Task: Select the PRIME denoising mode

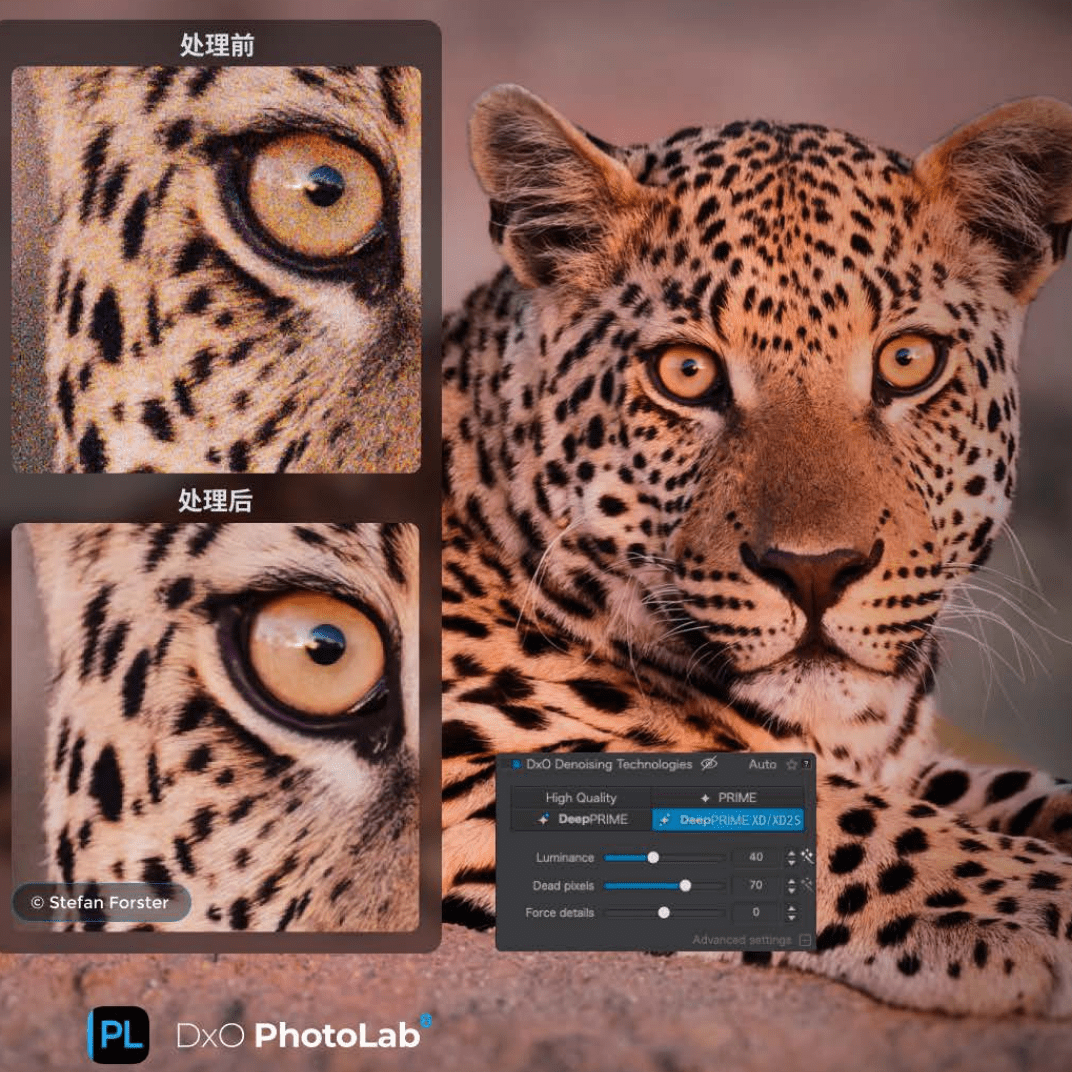Action: click(x=728, y=797)
